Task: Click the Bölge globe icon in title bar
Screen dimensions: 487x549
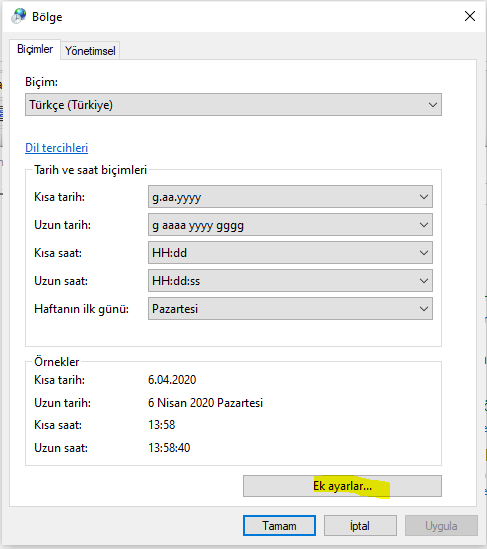Action: (x=18, y=16)
